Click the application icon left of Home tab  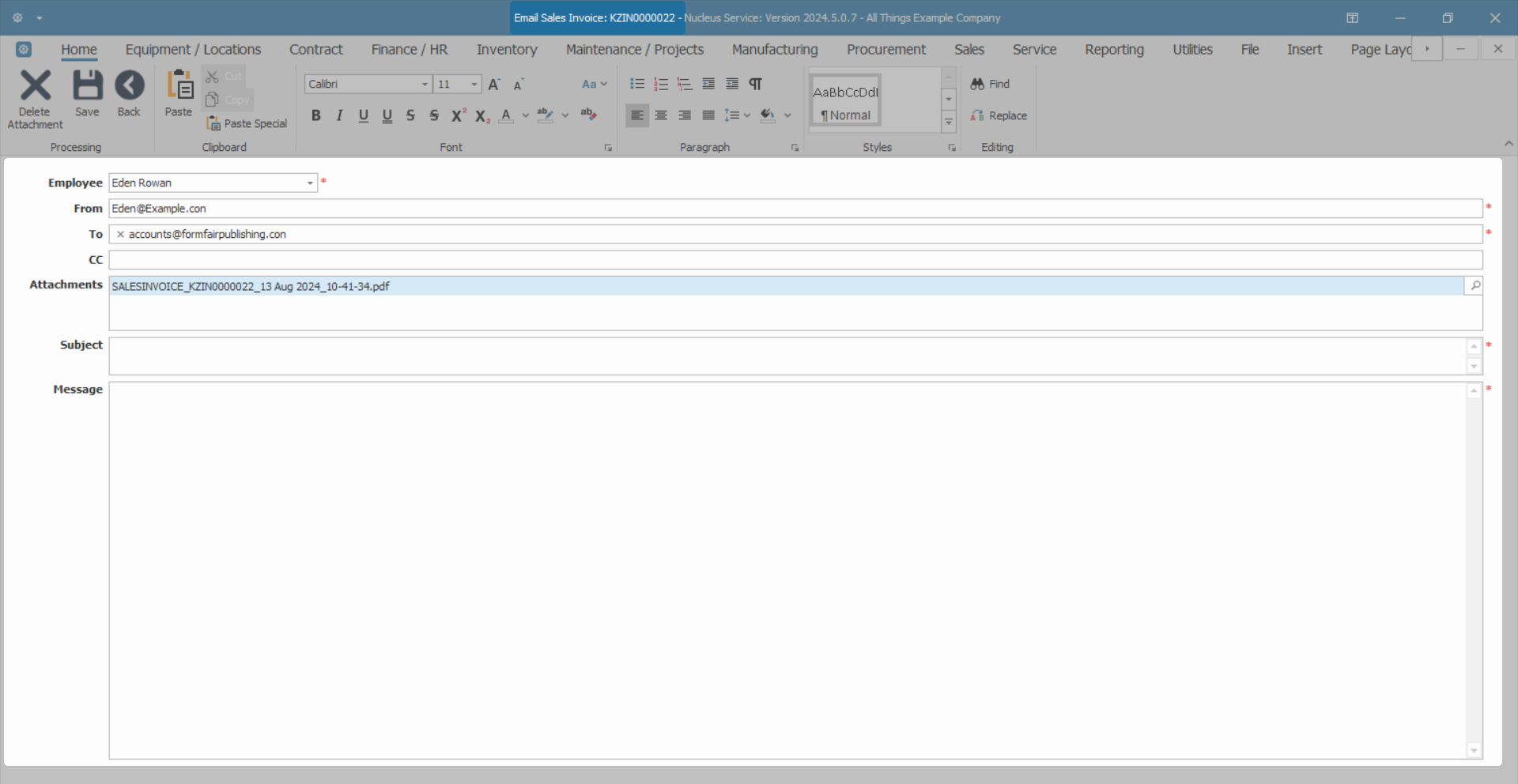click(24, 49)
